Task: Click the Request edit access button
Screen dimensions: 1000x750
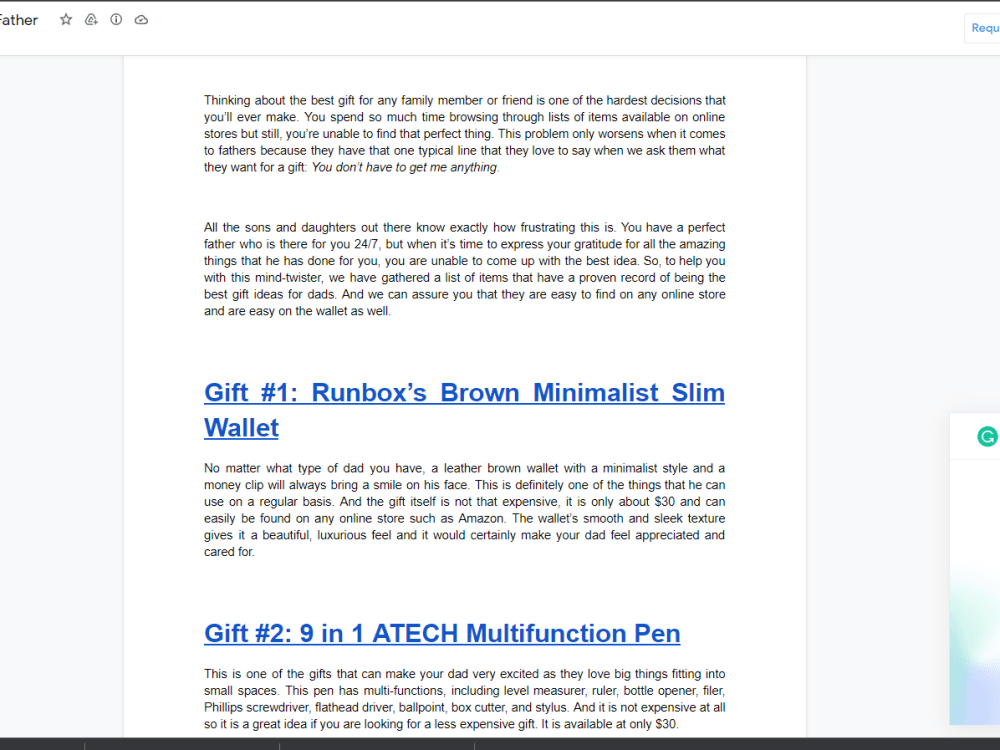Action: 983,28
